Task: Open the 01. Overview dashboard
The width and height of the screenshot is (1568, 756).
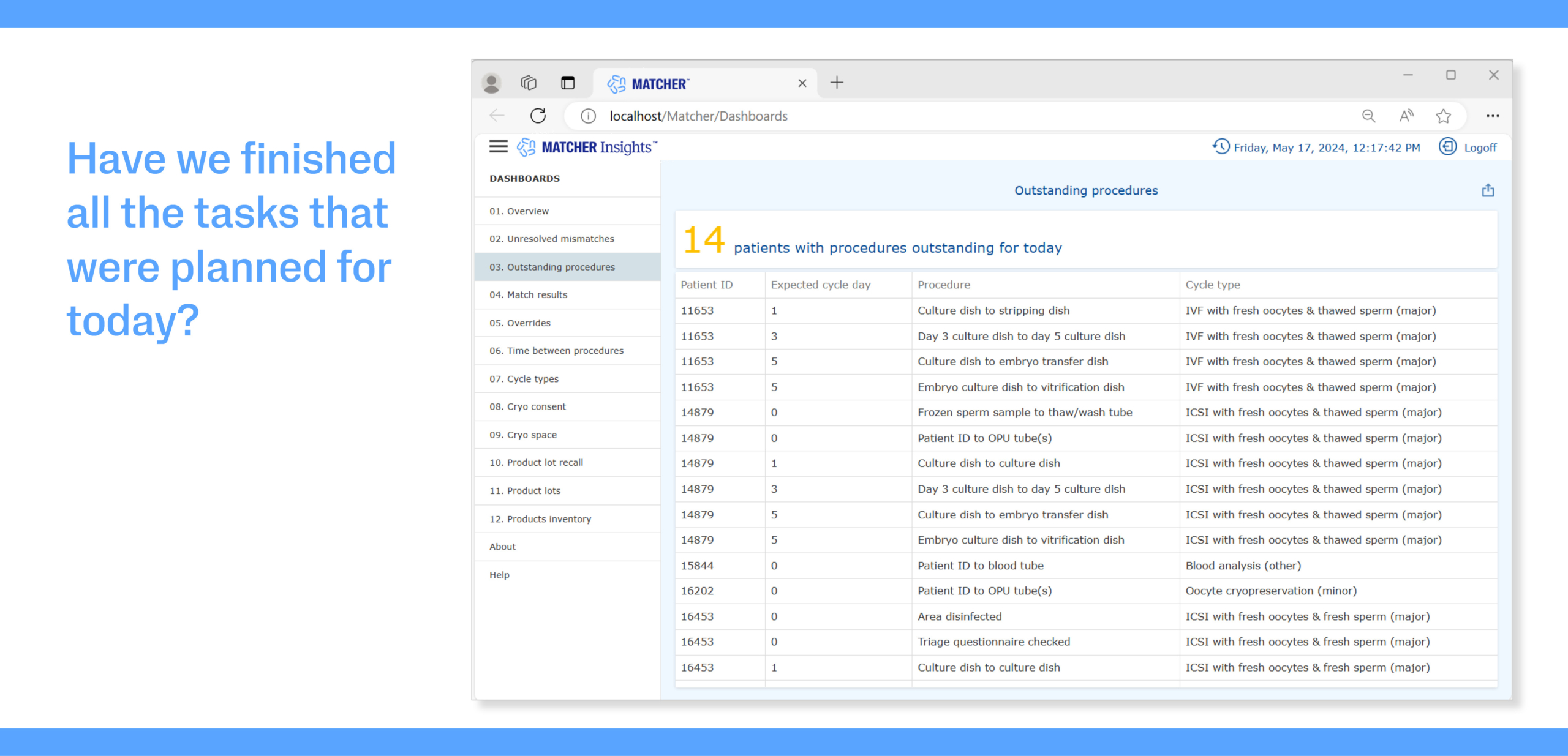Action: 567,211
